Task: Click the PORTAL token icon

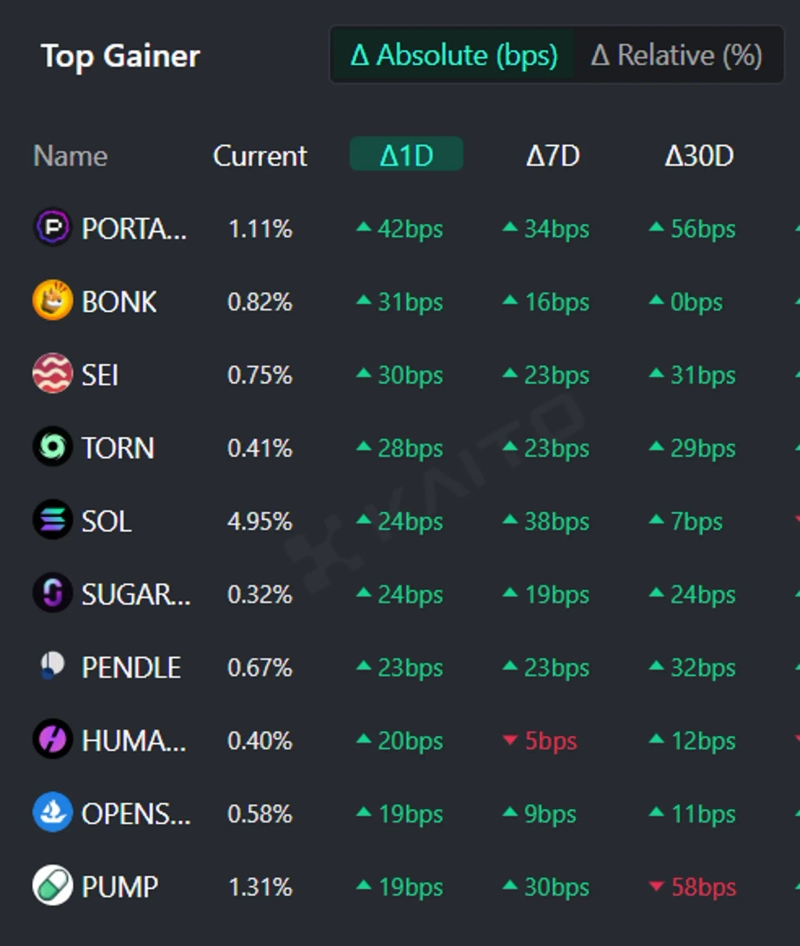Action: pyautogui.click(x=53, y=228)
